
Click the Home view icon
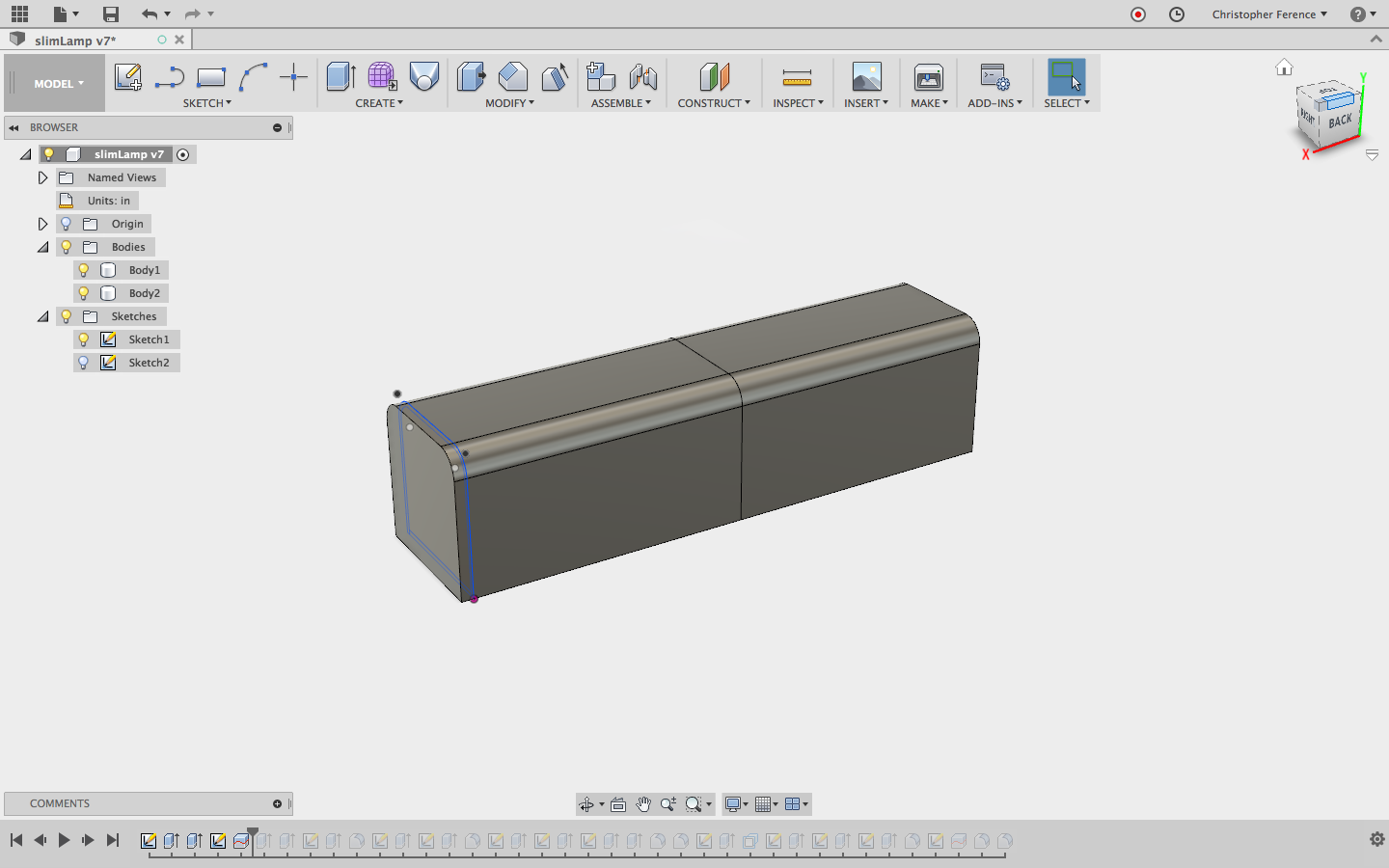pyautogui.click(x=1284, y=68)
